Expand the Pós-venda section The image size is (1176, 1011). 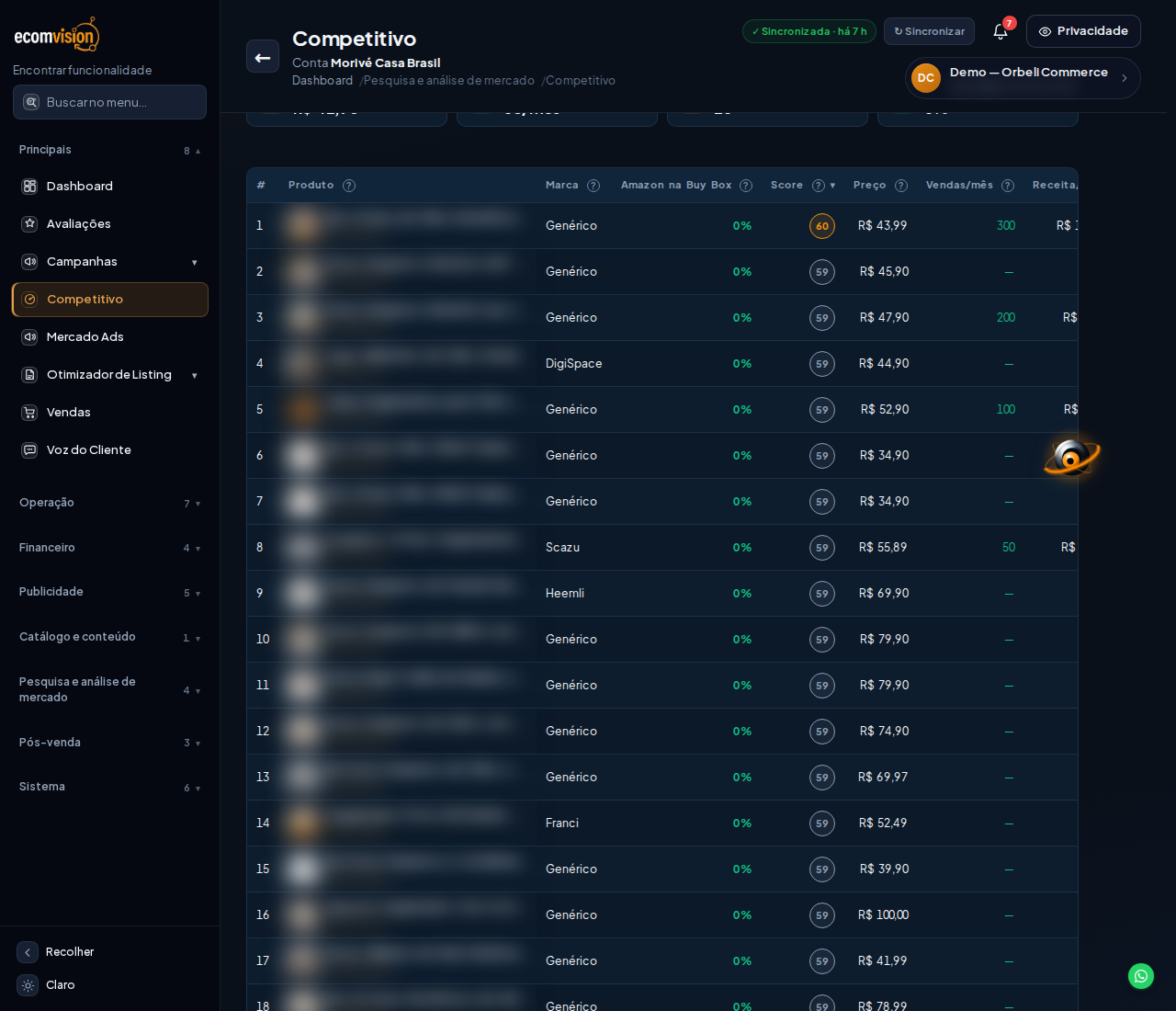109,743
